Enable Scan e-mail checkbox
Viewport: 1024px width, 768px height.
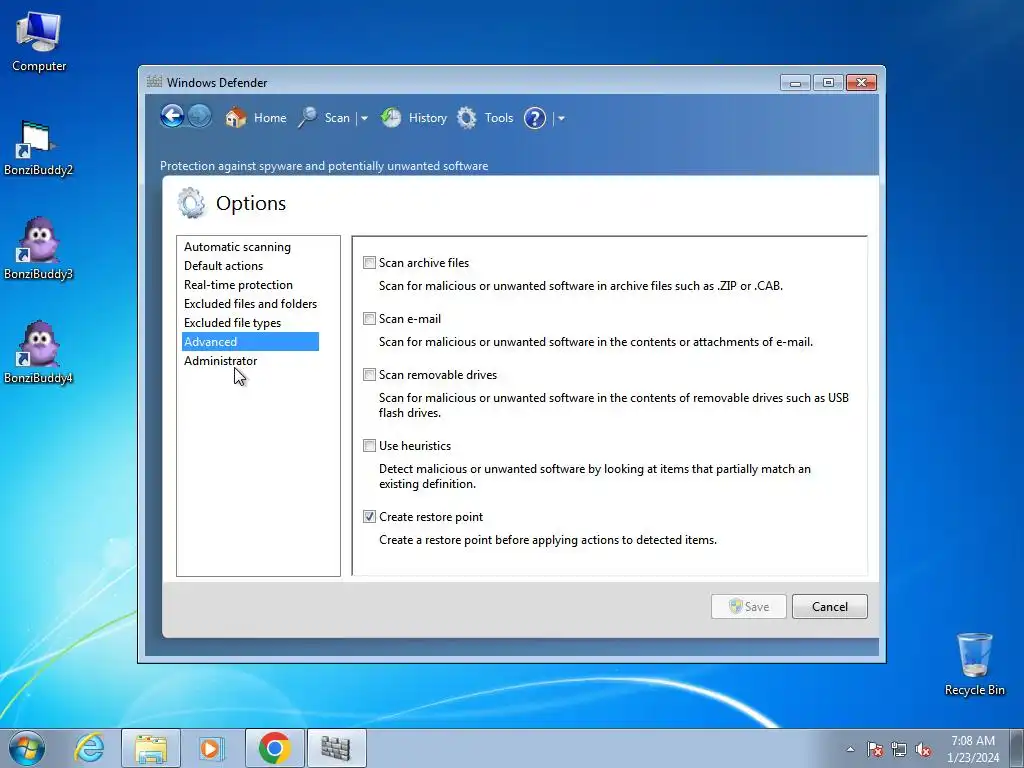(370, 319)
